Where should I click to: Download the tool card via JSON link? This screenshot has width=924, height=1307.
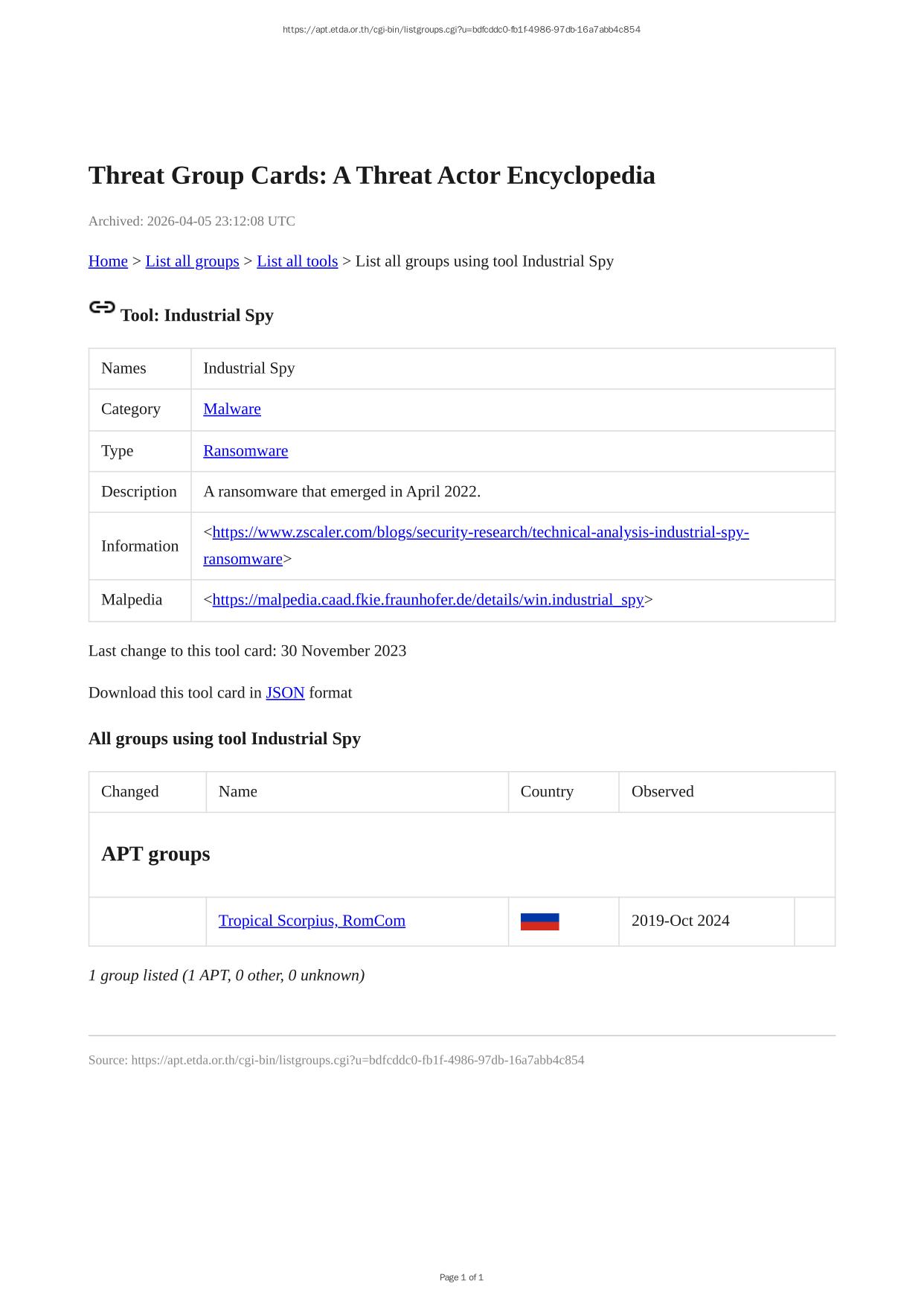click(x=285, y=693)
